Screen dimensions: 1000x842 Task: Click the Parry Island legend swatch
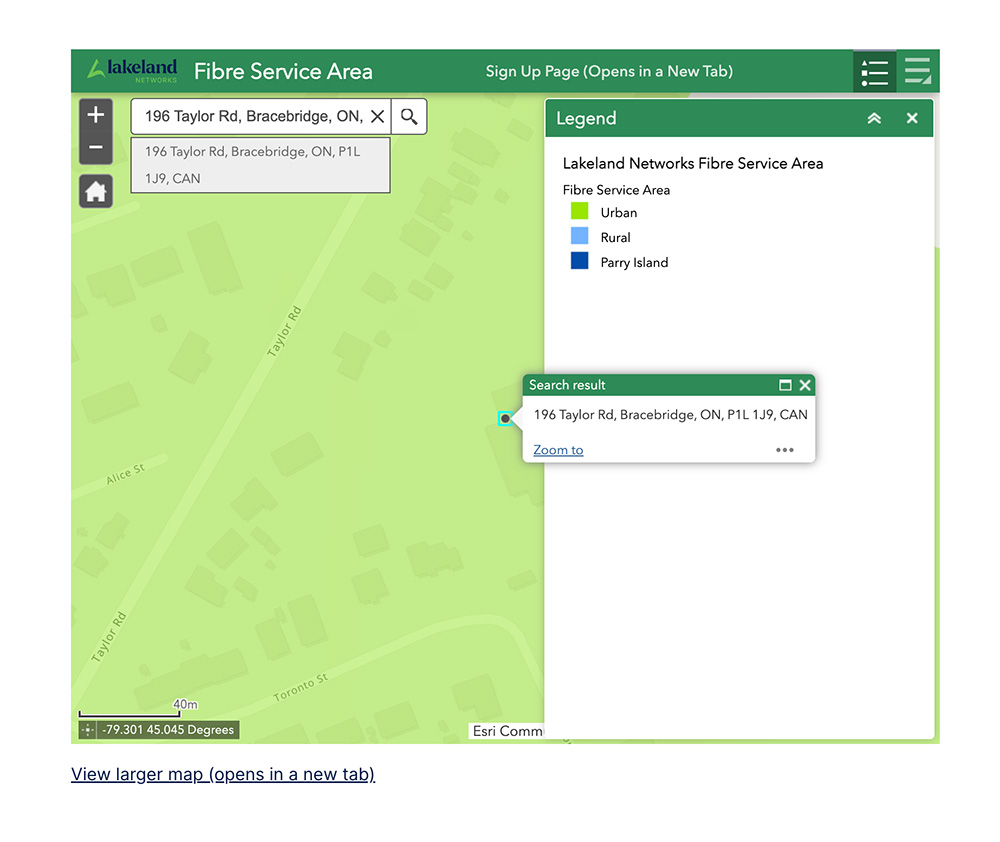pyautogui.click(x=579, y=261)
